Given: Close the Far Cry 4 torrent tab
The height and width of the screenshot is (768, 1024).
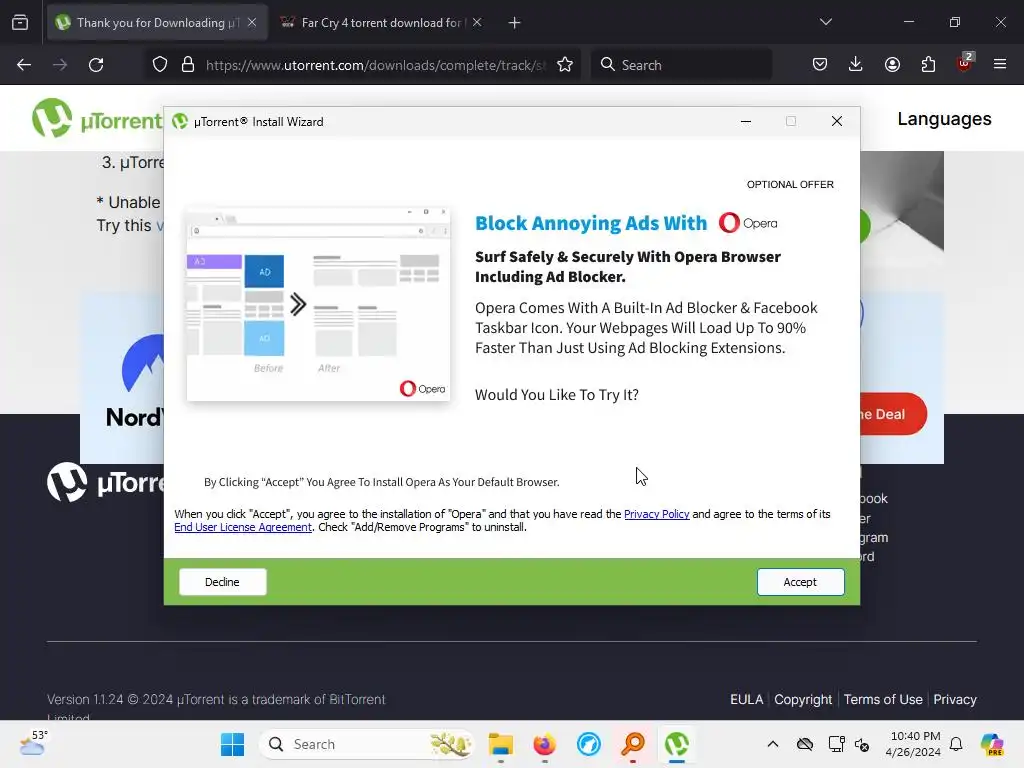Looking at the screenshot, I should click(x=477, y=22).
